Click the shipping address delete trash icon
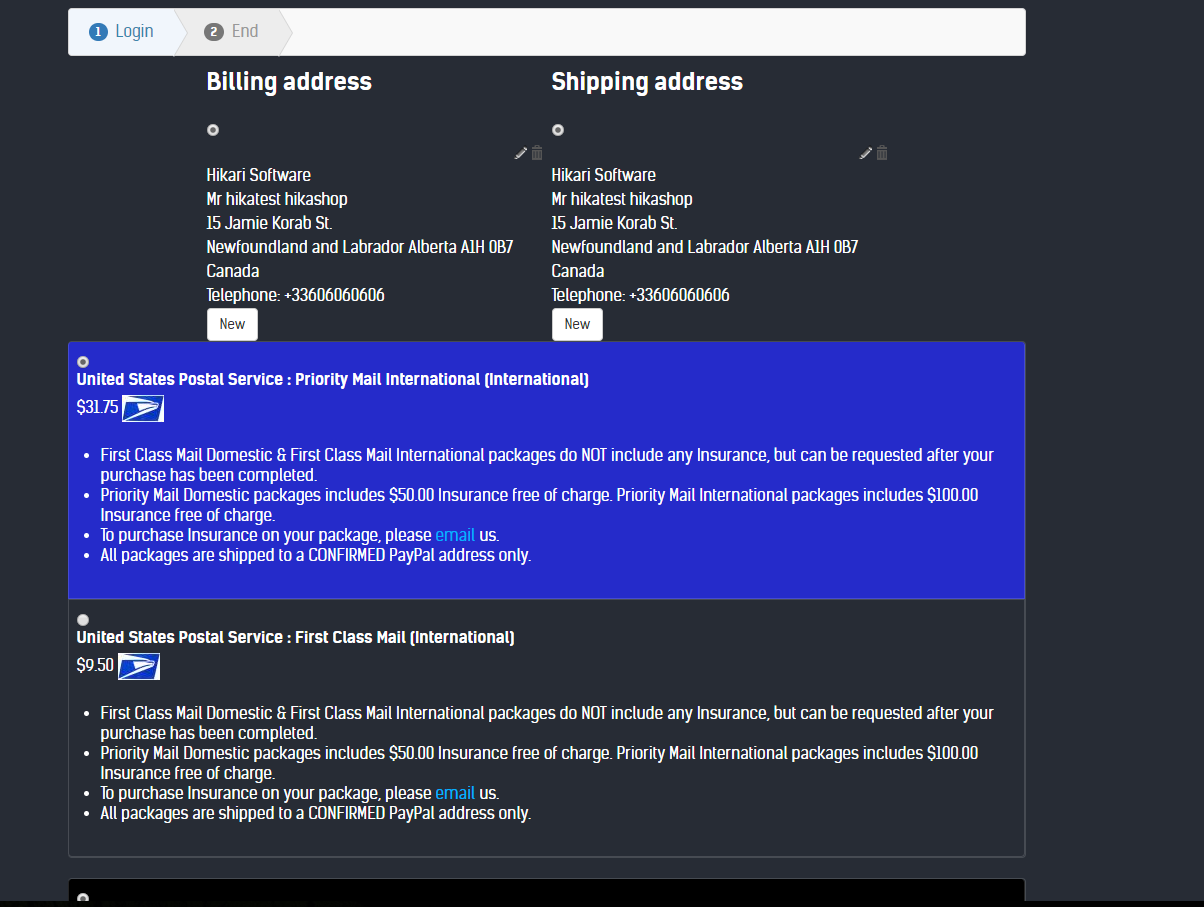 click(x=882, y=153)
